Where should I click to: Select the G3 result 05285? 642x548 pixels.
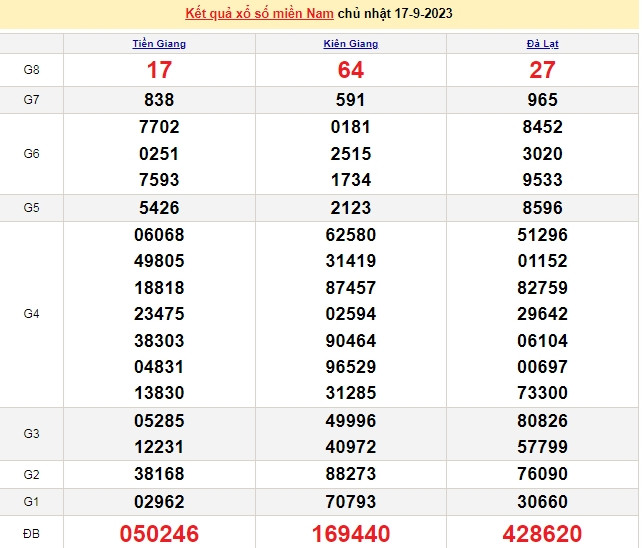[159, 421]
